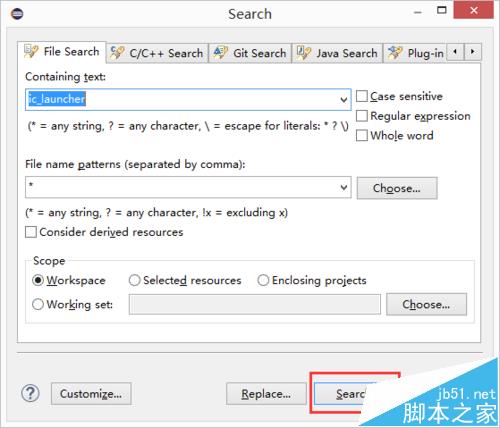This screenshot has width=500, height=428.
Task: Select Selected resources scope
Action: (x=134, y=280)
